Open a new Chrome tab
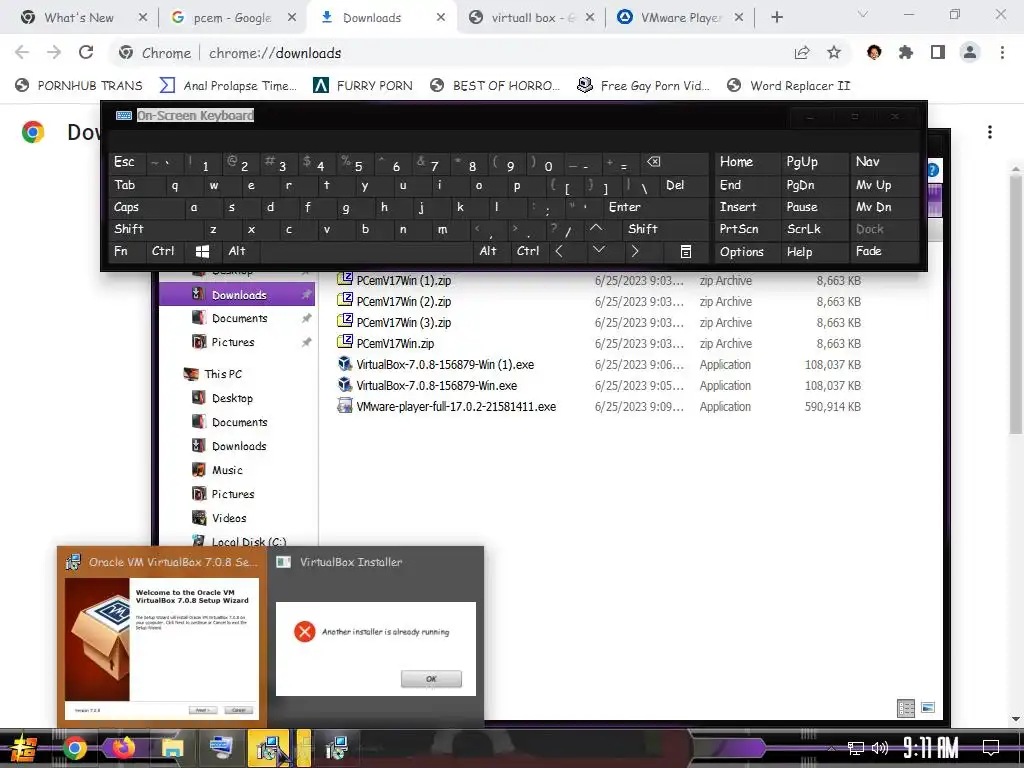1024x768 pixels. pyautogui.click(x=776, y=18)
